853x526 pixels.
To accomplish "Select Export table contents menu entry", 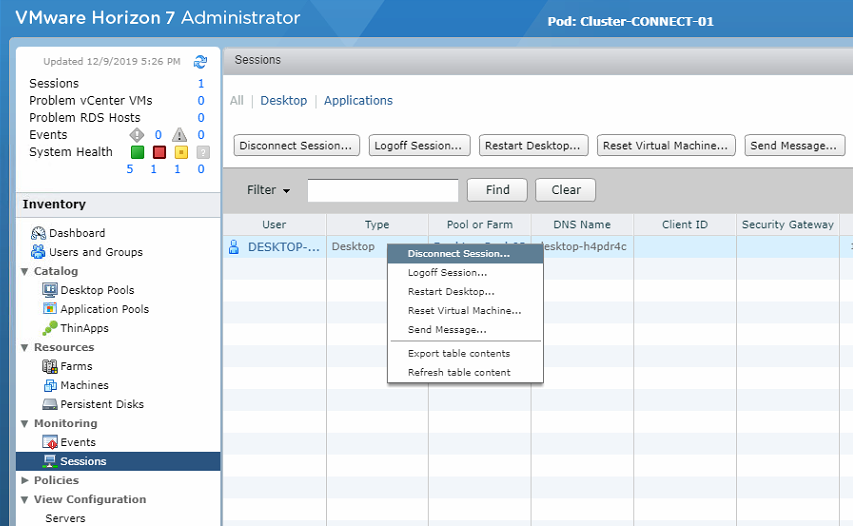I will tap(465, 354).
